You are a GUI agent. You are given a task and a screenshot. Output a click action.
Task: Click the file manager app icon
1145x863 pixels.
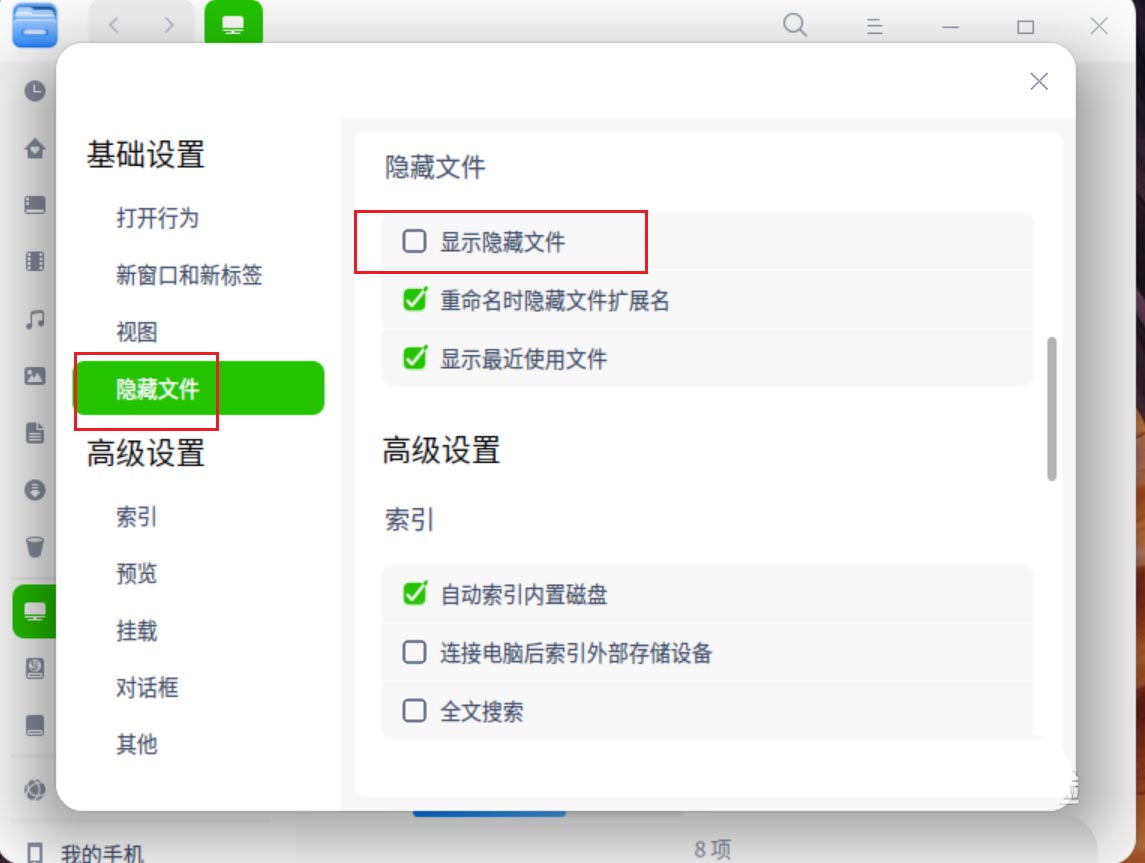(34, 26)
